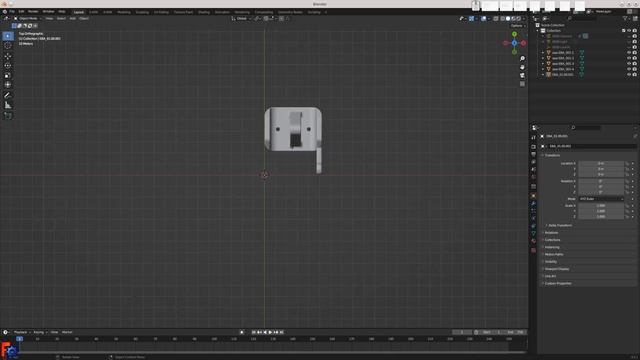Open the Shading workspace tab
Screen dimensions: 640x360
click(x=204, y=12)
